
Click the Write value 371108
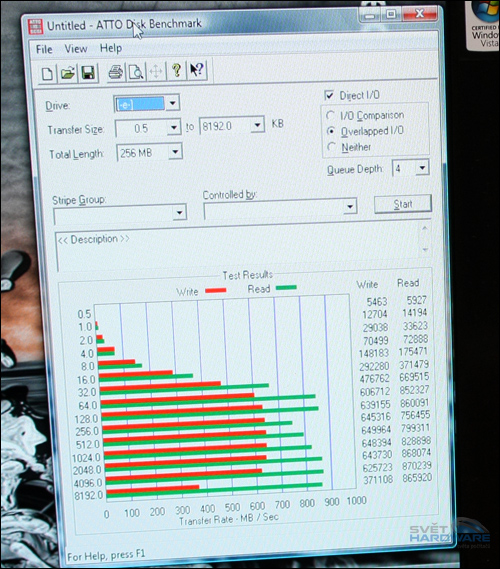[378, 480]
